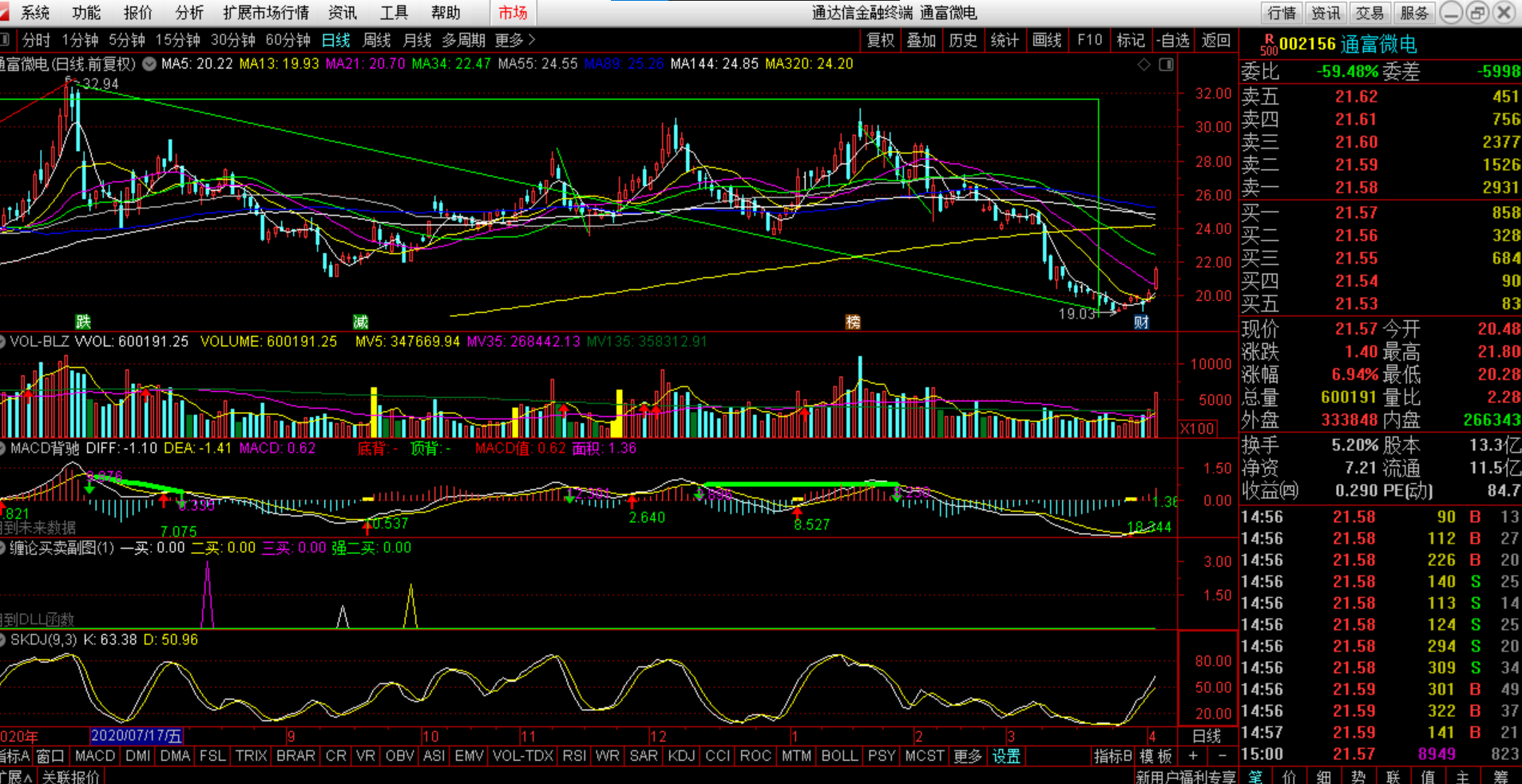Toggle 叠加 overlay mode
1522x784 pixels.
point(921,40)
